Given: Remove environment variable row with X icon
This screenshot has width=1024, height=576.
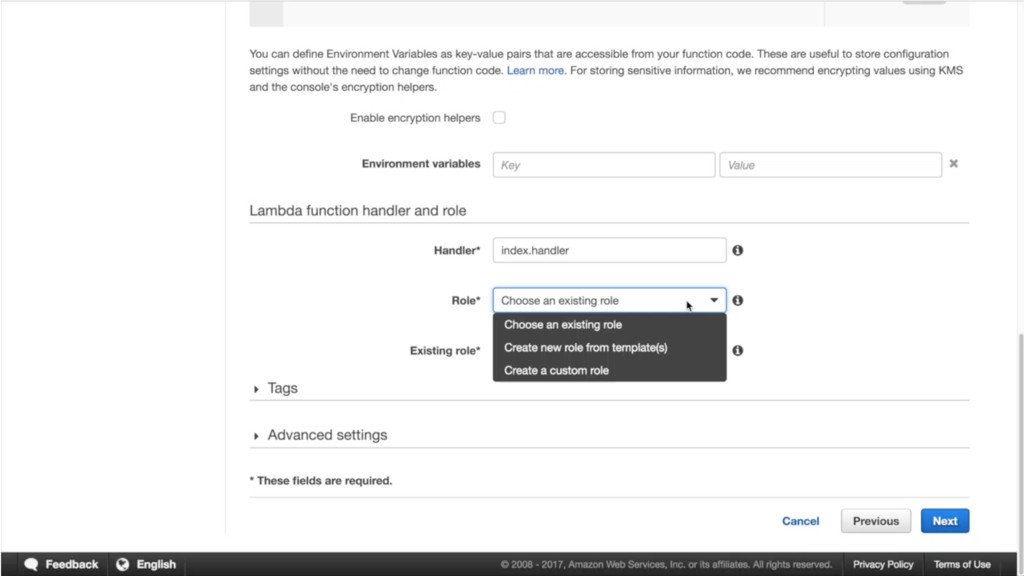Looking at the screenshot, I should pyautogui.click(x=953, y=164).
